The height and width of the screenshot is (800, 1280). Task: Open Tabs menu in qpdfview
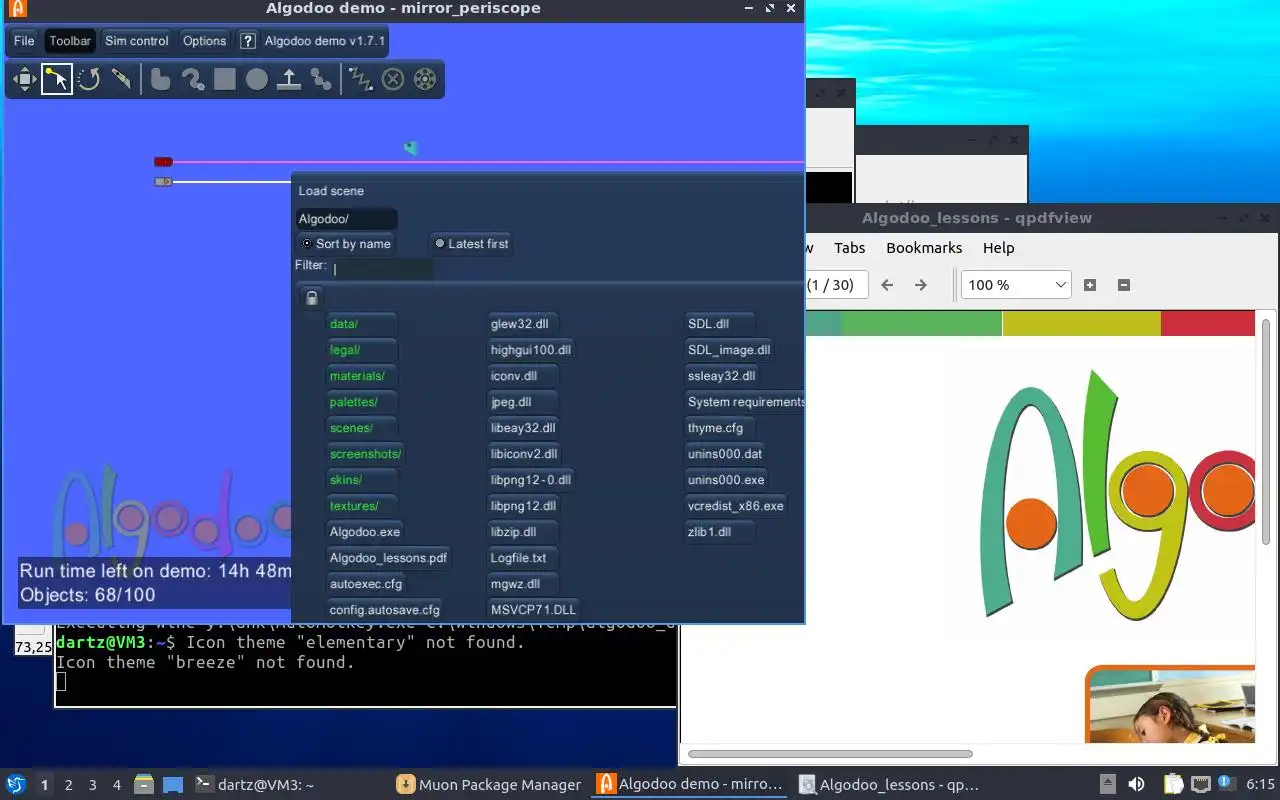pos(849,248)
